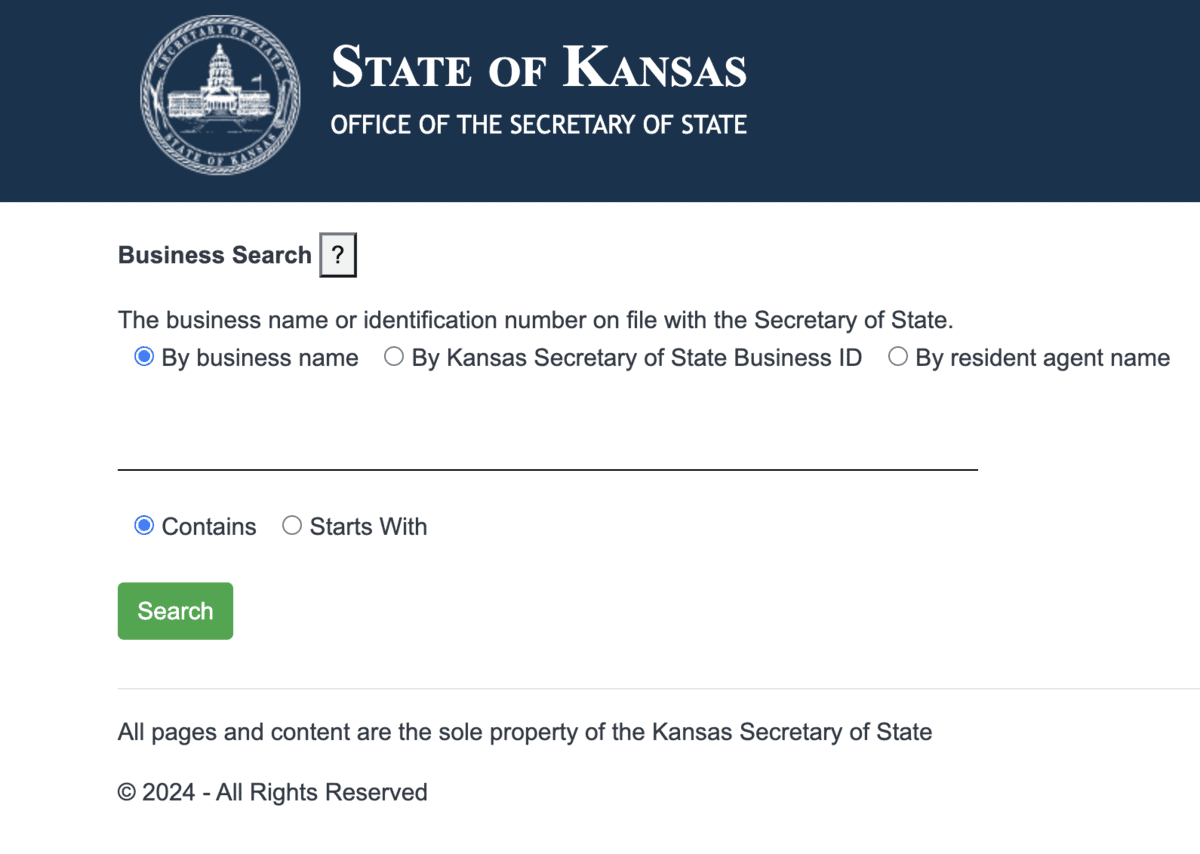Click the "Business Search" page heading

214,255
